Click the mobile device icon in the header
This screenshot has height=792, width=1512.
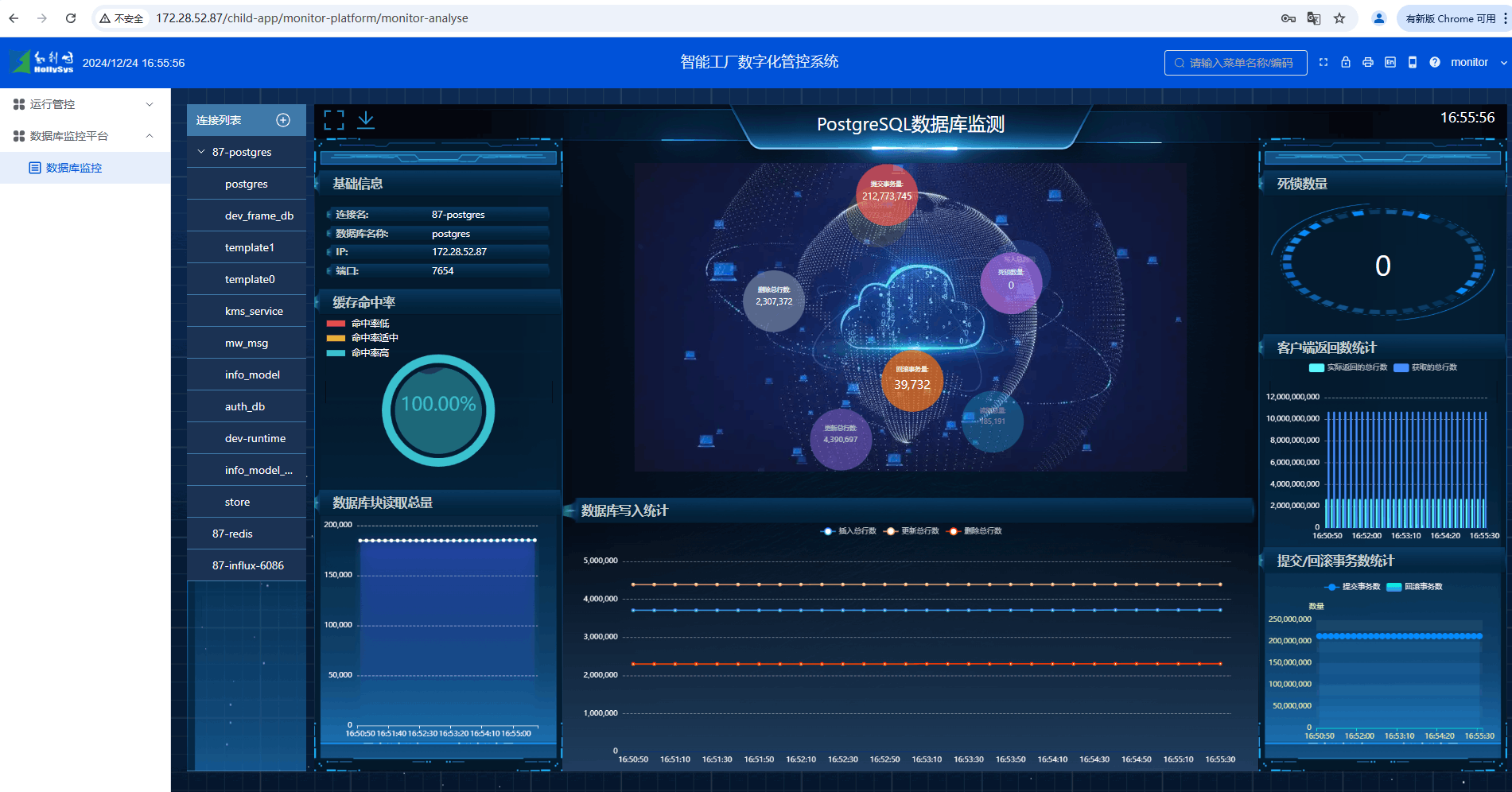coord(1413,62)
